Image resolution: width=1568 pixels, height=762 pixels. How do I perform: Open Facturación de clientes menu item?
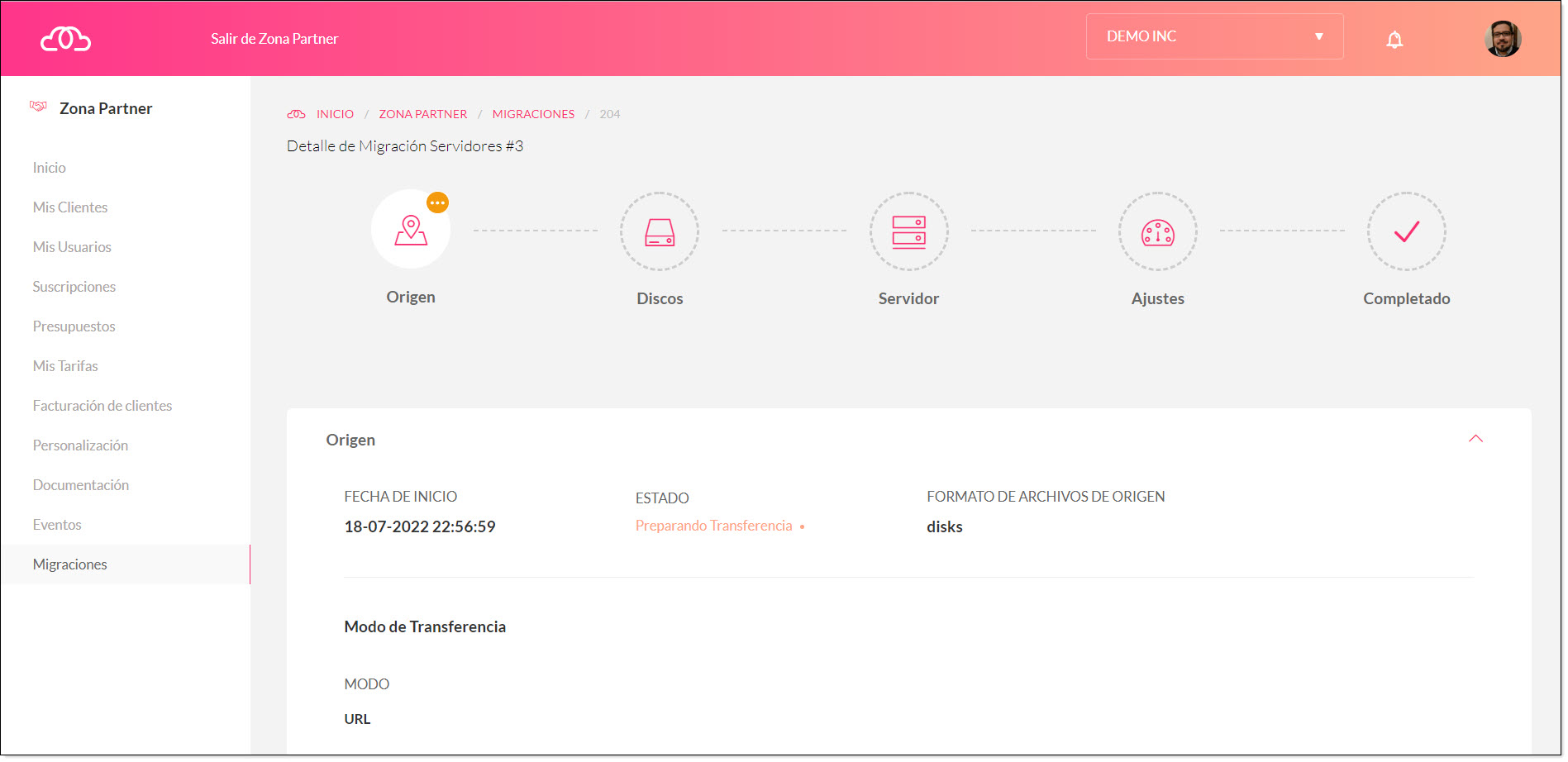point(102,406)
